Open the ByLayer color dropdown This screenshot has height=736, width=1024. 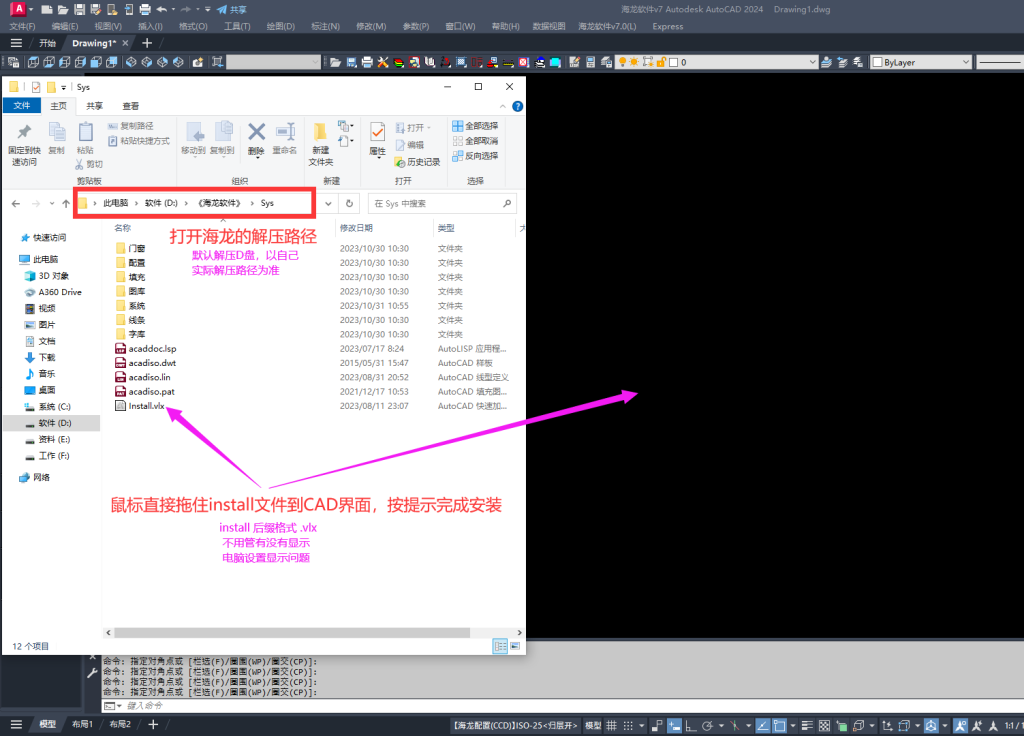[x=921, y=62]
